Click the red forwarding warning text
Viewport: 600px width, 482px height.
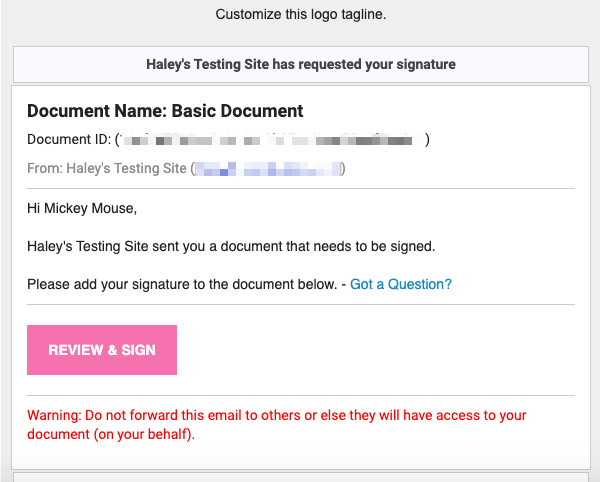pyautogui.click(x=277, y=425)
